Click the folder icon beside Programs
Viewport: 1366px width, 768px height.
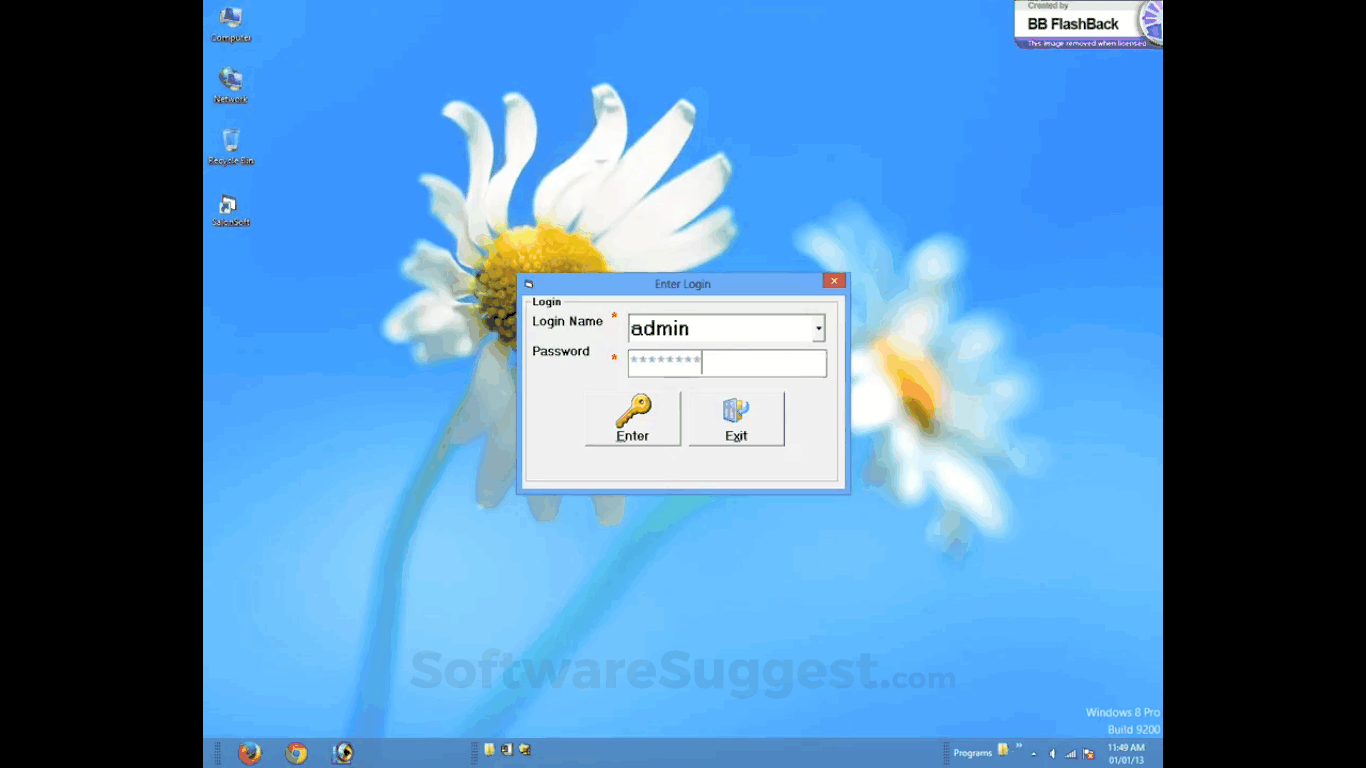click(x=1003, y=750)
